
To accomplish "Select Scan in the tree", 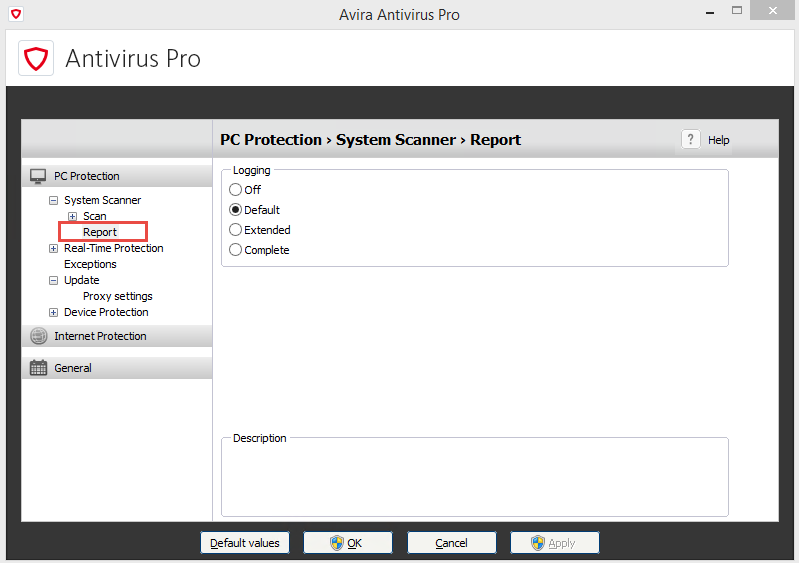I will 95,217.
